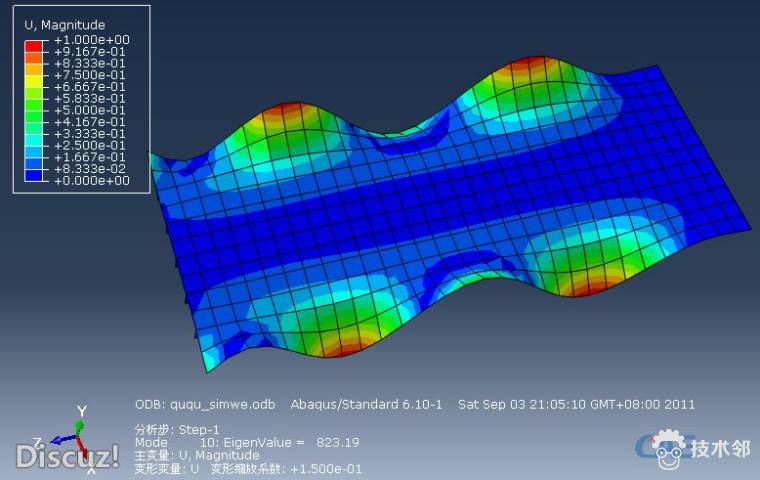Select the 分析步: Step-1 state line

click(176, 429)
